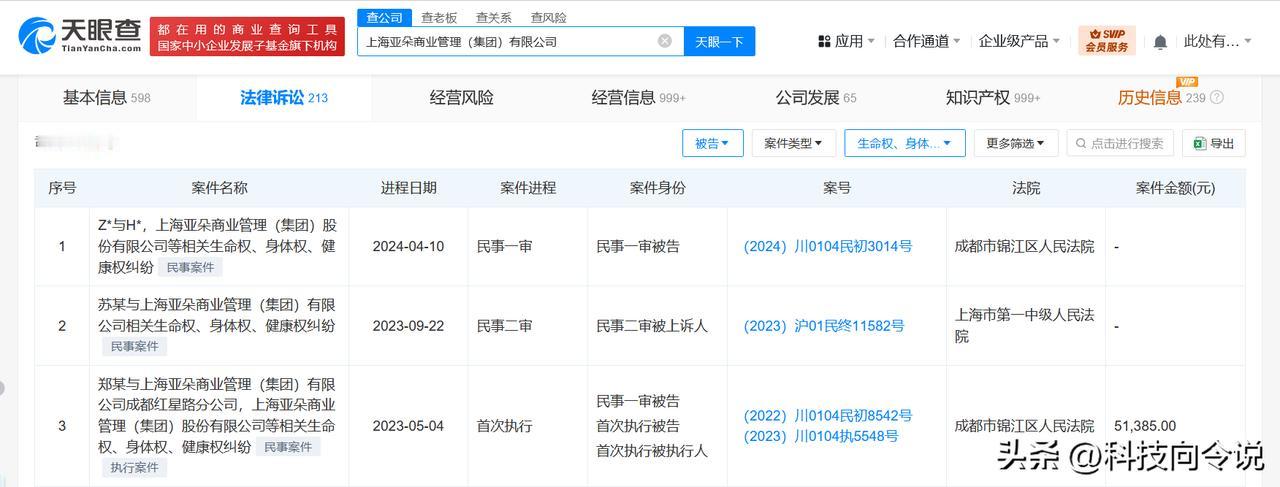
Task: Click the 法院 column header
Action: 1026,188
